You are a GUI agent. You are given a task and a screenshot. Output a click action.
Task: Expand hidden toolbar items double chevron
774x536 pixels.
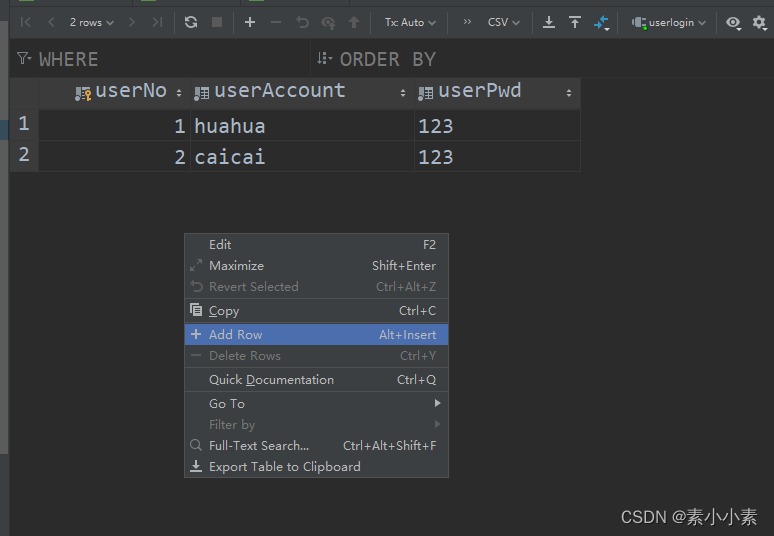coord(467,22)
